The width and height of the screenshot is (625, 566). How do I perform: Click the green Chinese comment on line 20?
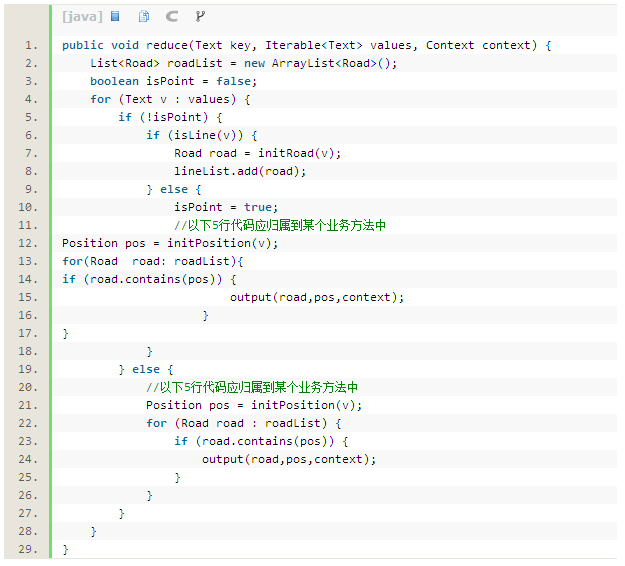point(252,387)
